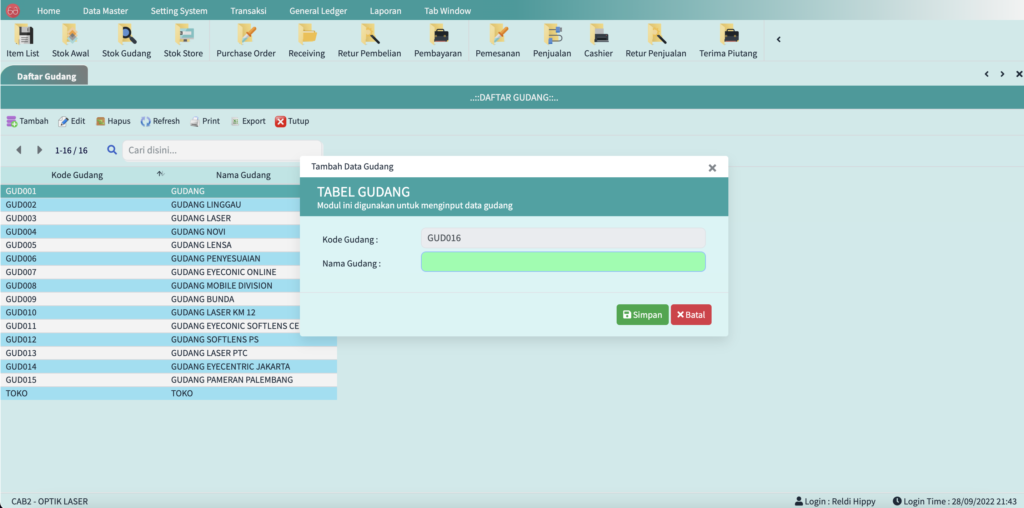Open the Receiving module icon
Viewport: 1024px width, 508px height.
(x=306, y=40)
